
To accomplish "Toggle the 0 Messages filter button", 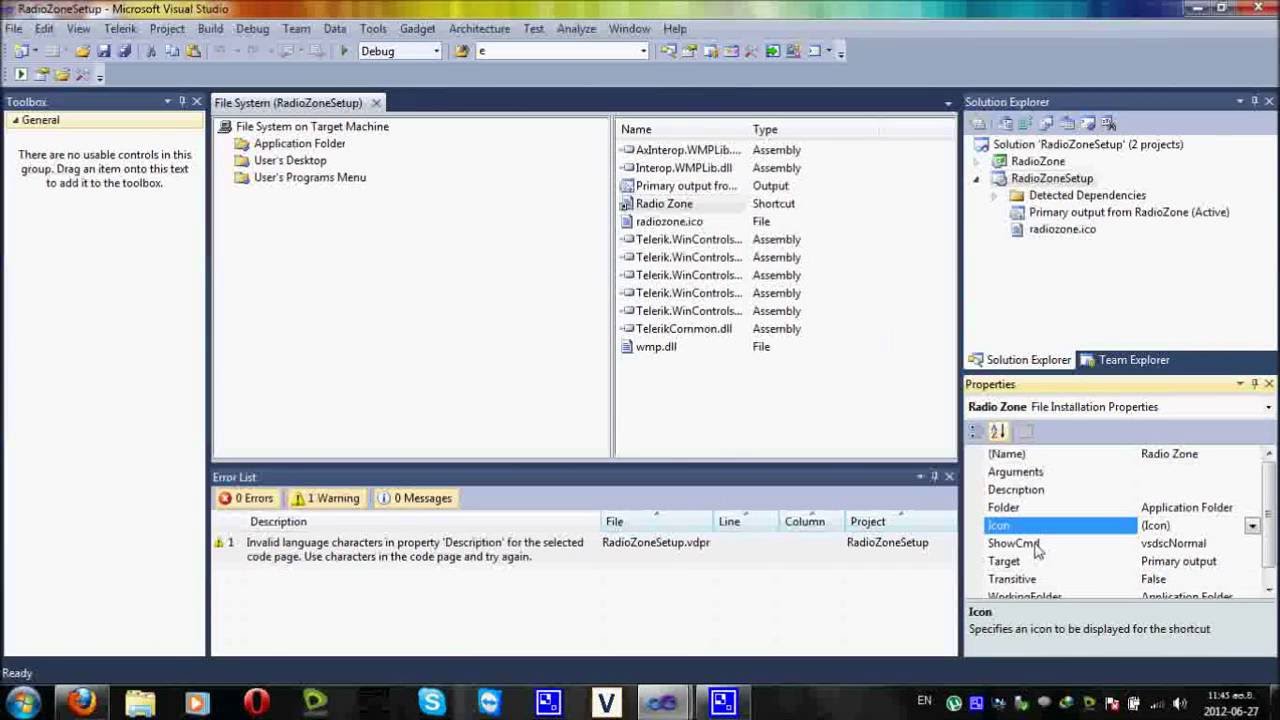I will click(415, 498).
